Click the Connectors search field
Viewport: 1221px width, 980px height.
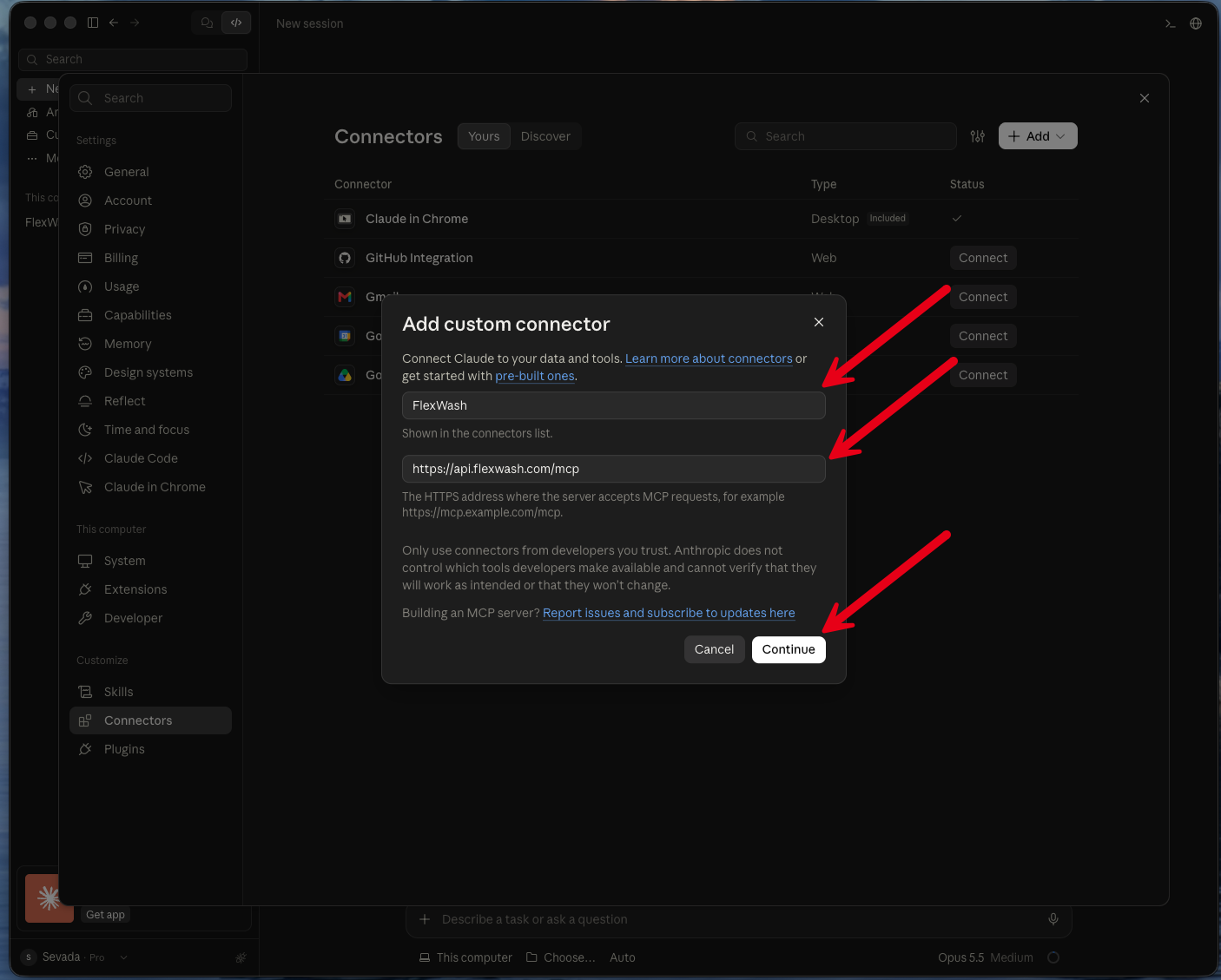point(846,136)
